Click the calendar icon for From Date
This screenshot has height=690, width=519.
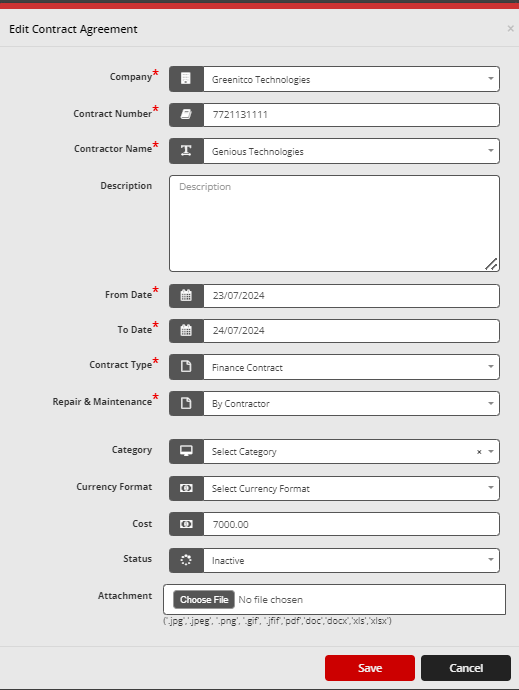[186, 295]
